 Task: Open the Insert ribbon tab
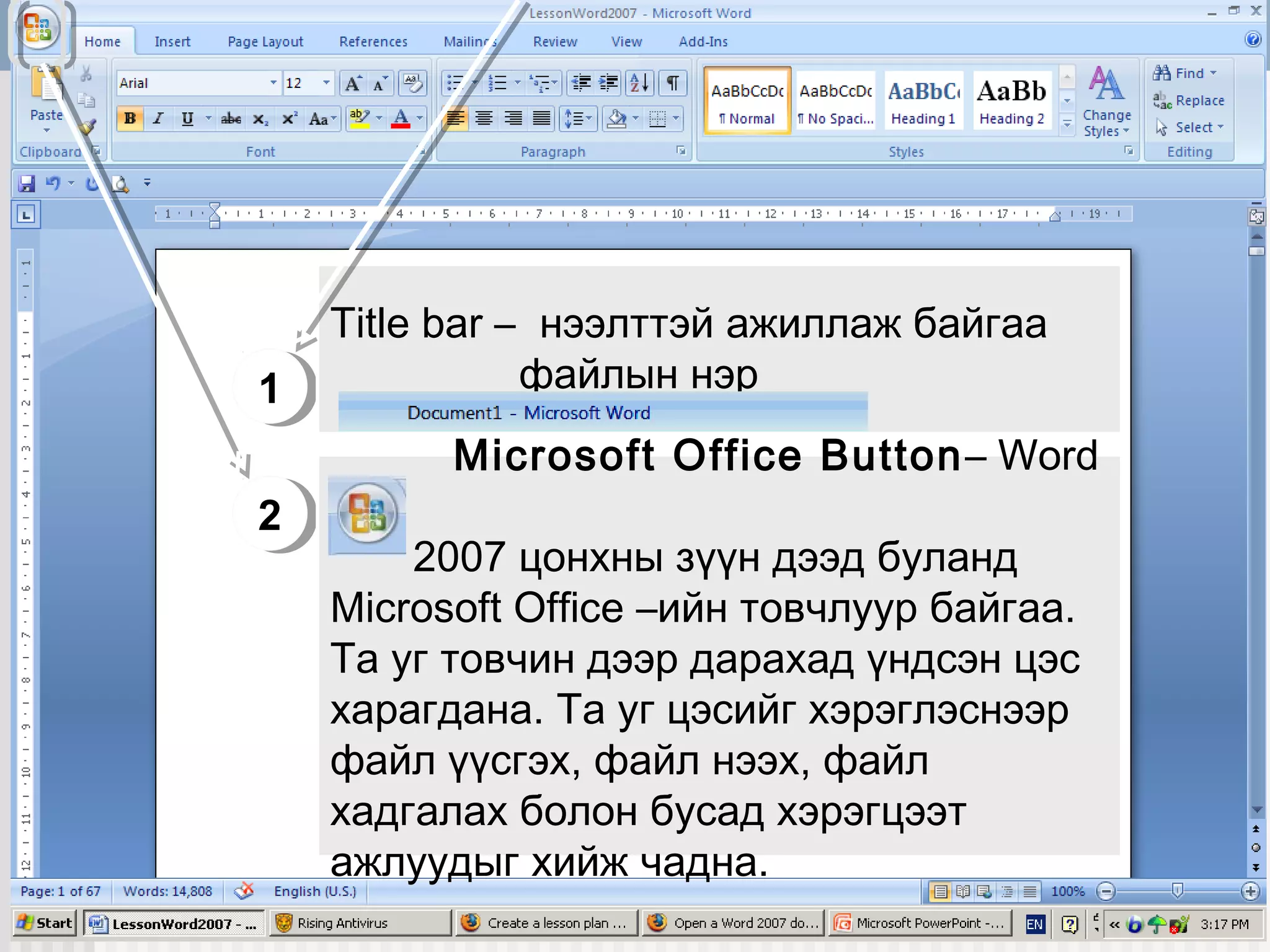tap(172, 42)
